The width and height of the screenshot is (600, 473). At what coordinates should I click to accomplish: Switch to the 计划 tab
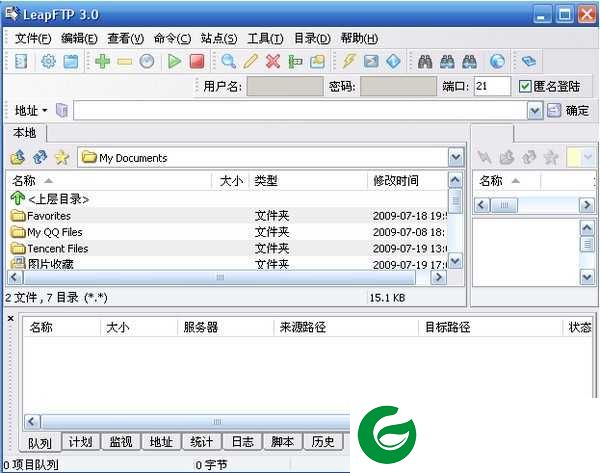coord(80,442)
